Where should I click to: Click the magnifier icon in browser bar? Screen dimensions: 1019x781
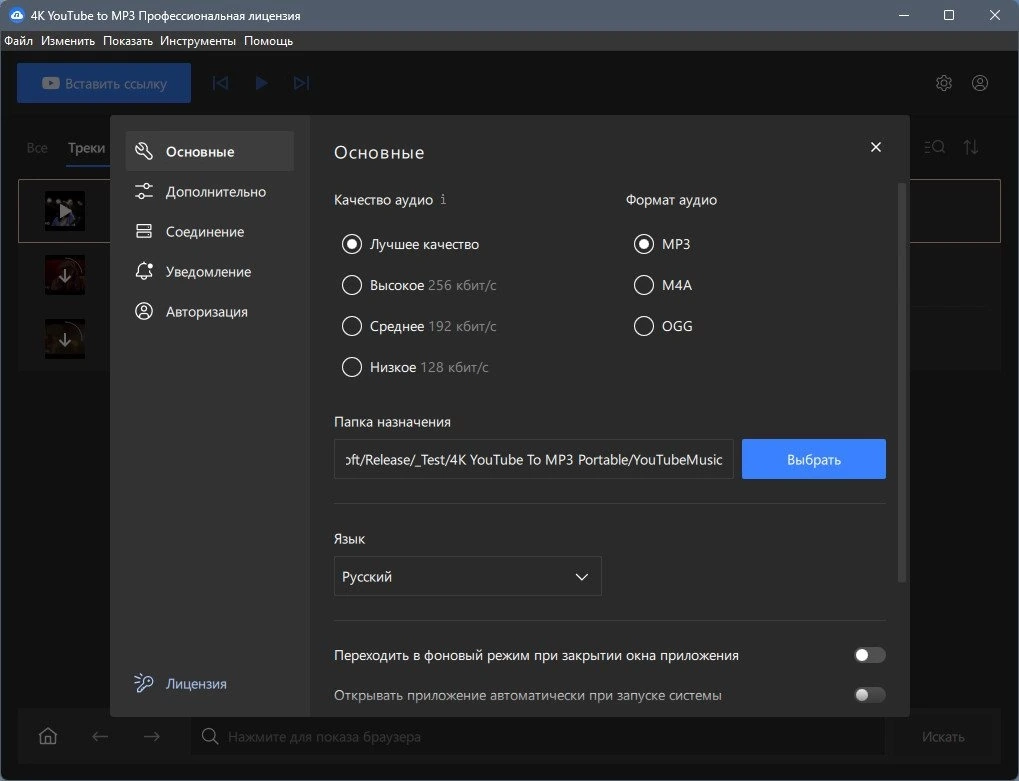click(x=209, y=736)
